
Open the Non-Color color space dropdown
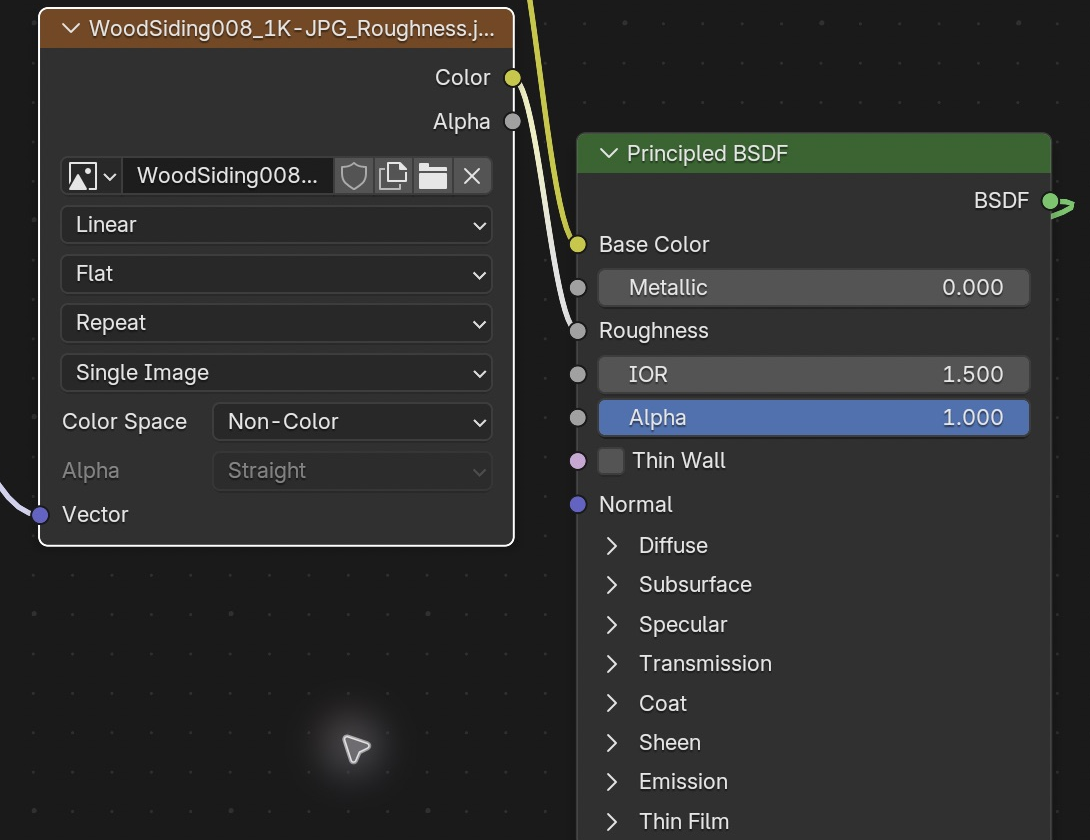coord(352,422)
